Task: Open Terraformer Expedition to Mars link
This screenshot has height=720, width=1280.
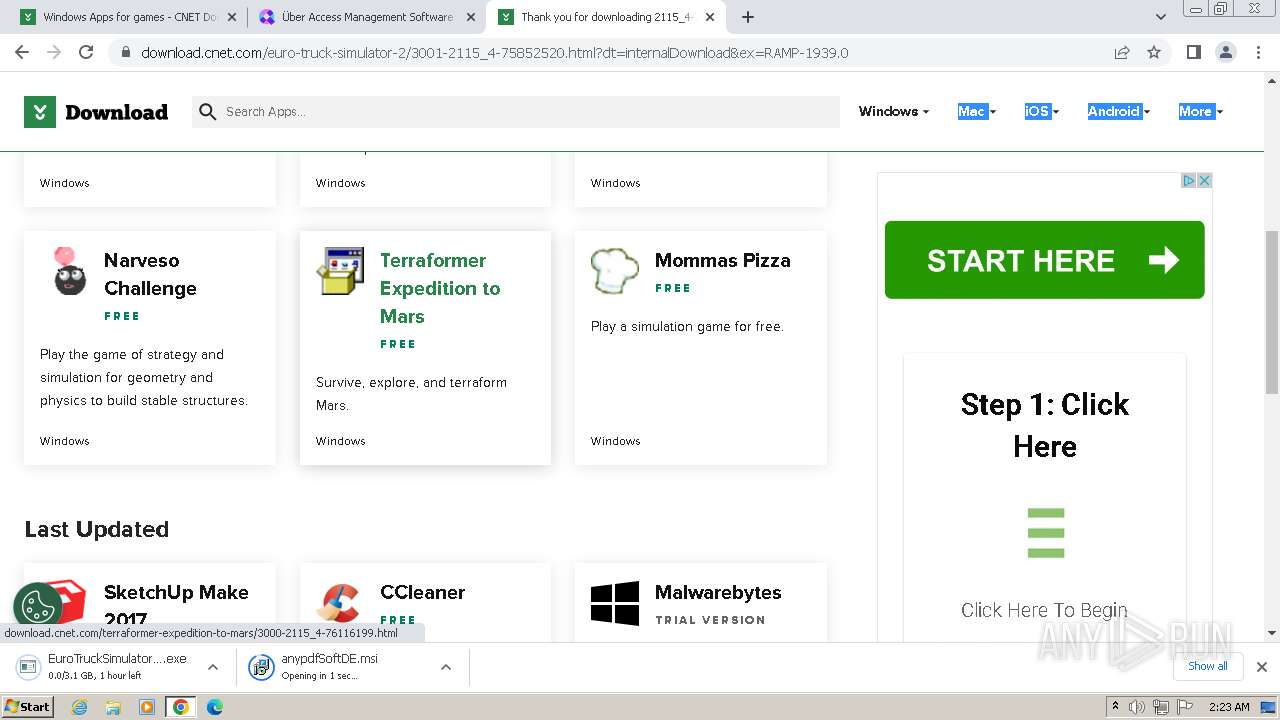Action: click(440, 288)
